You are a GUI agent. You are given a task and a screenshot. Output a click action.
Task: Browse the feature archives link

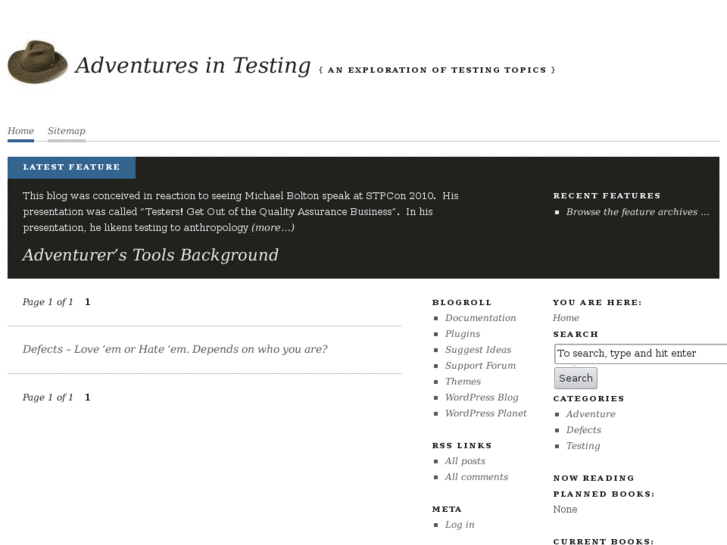tap(637, 212)
